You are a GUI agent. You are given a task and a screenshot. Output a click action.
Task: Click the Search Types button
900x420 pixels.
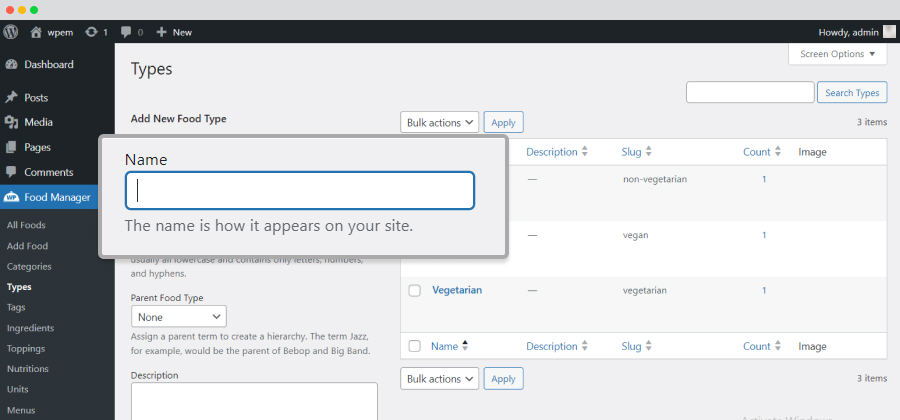point(852,93)
